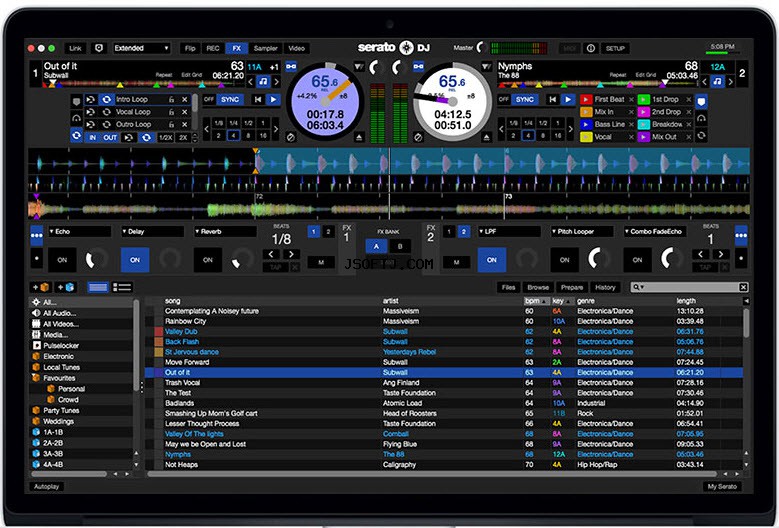This screenshot has height=528, width=779.
Task: Set deck 1 loop IN point
Action: click(92, 138)
